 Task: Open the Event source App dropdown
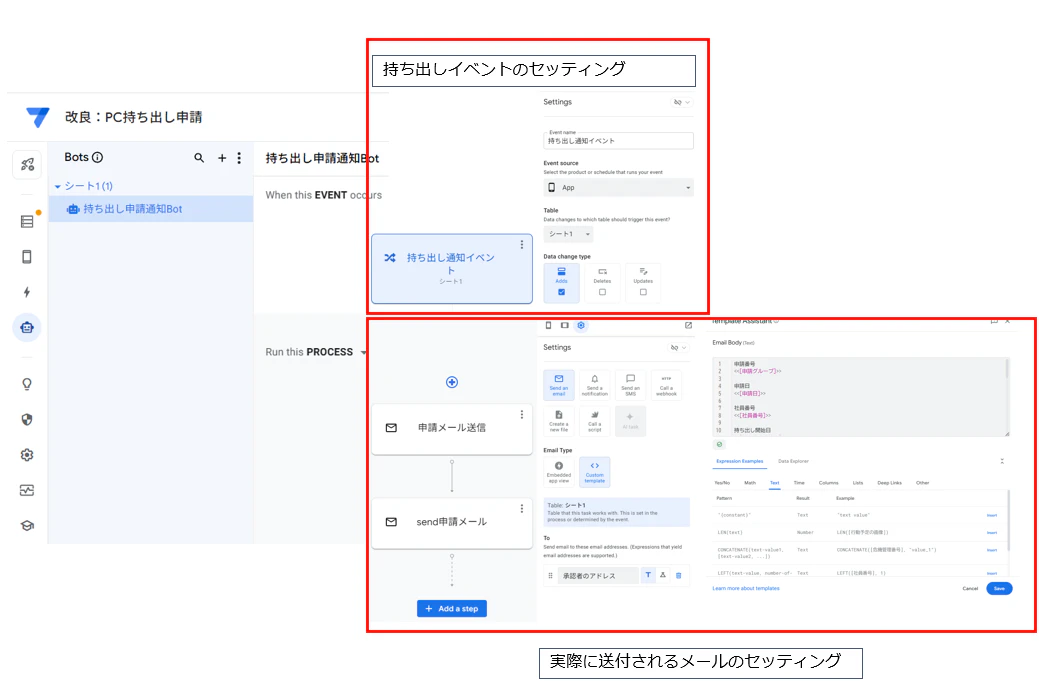coord(618,187)
